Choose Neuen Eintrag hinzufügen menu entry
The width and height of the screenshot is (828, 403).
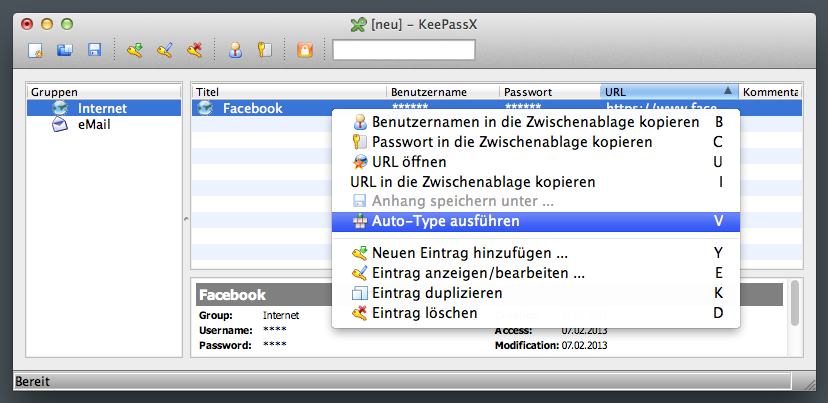tap(536, 253)
